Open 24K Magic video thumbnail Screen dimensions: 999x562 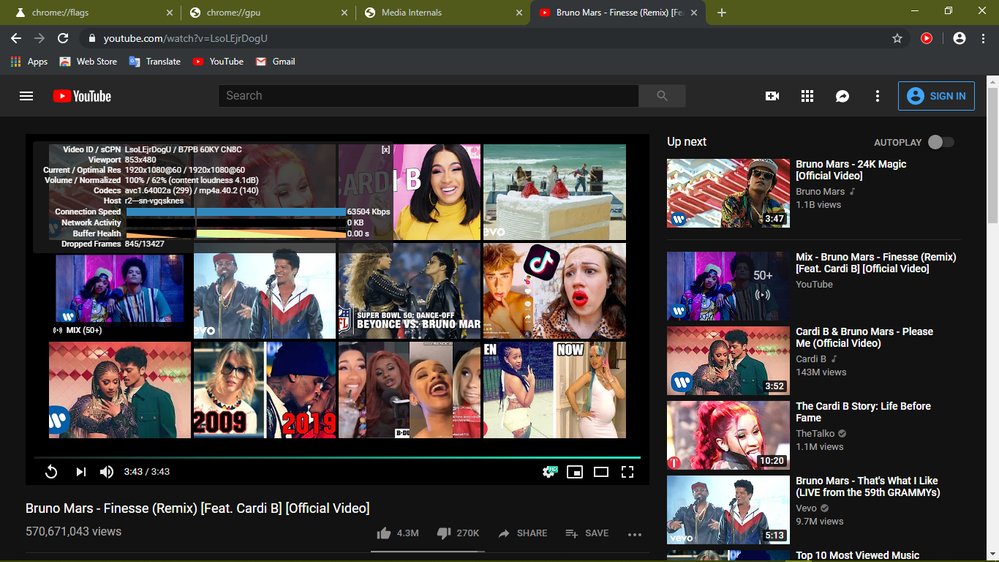[x=728, y=193]
